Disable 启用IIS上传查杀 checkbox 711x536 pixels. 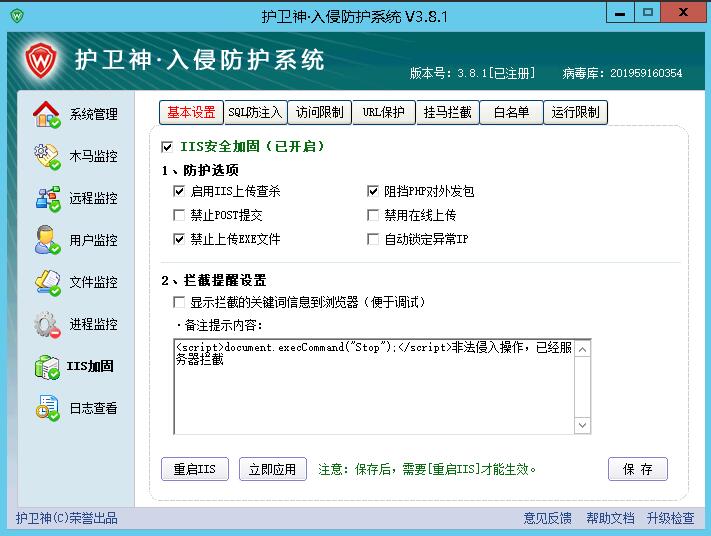point(179,191)
